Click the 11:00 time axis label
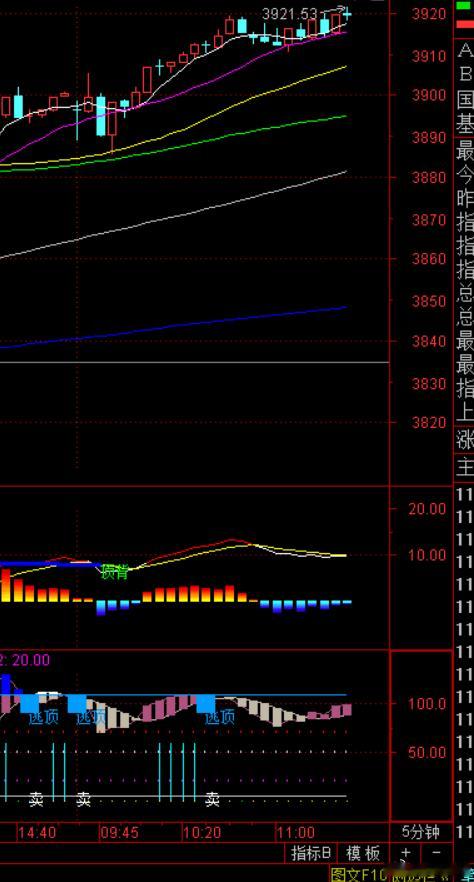The height and width of the screenshot is (882, 474). pyautogui.click(x=296, y=832)
